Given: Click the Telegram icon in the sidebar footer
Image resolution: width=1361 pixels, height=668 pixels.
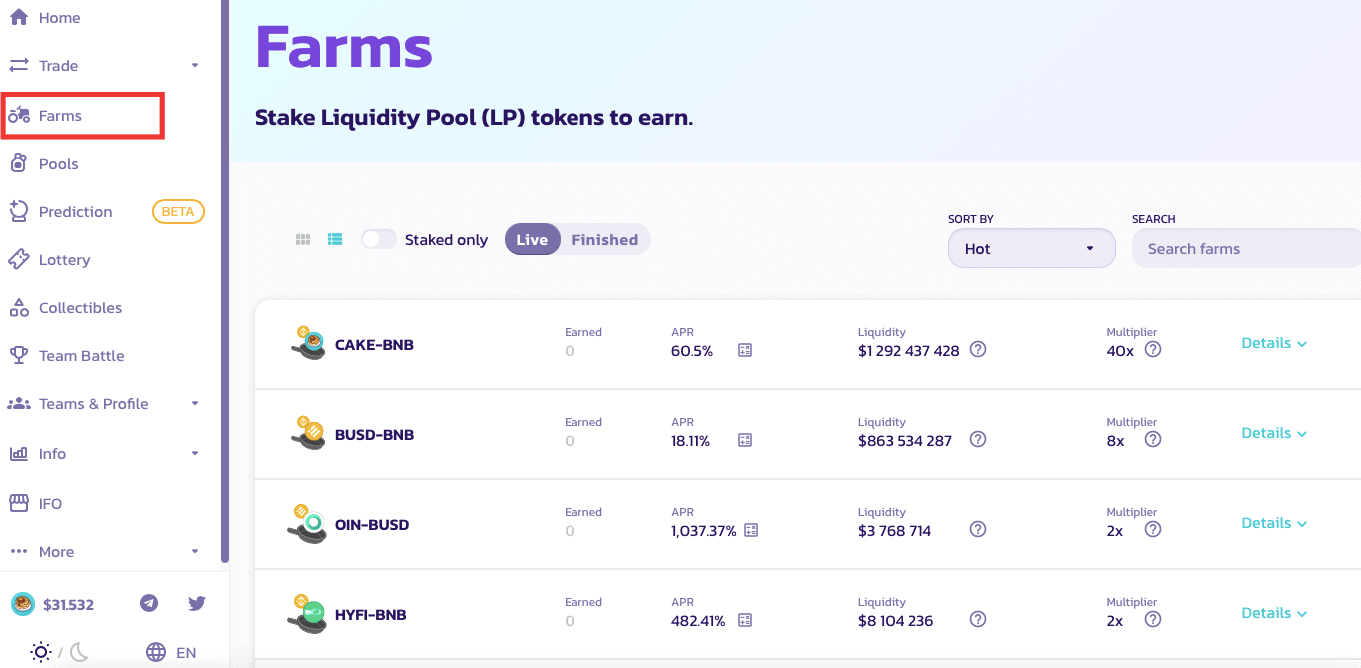Looking at the screenshot, I should 149,603.
